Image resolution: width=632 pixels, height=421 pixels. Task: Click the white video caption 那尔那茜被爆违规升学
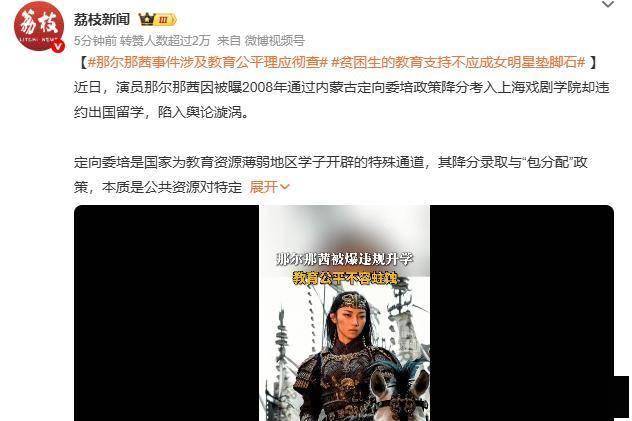(x=344, y=259)
